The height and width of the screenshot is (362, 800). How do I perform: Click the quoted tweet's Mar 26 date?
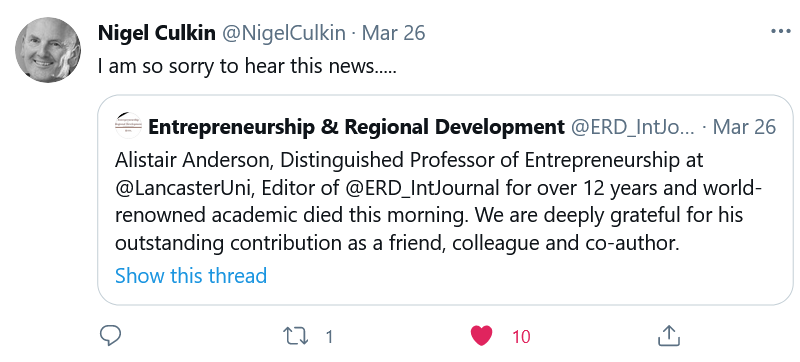(744, 127)
